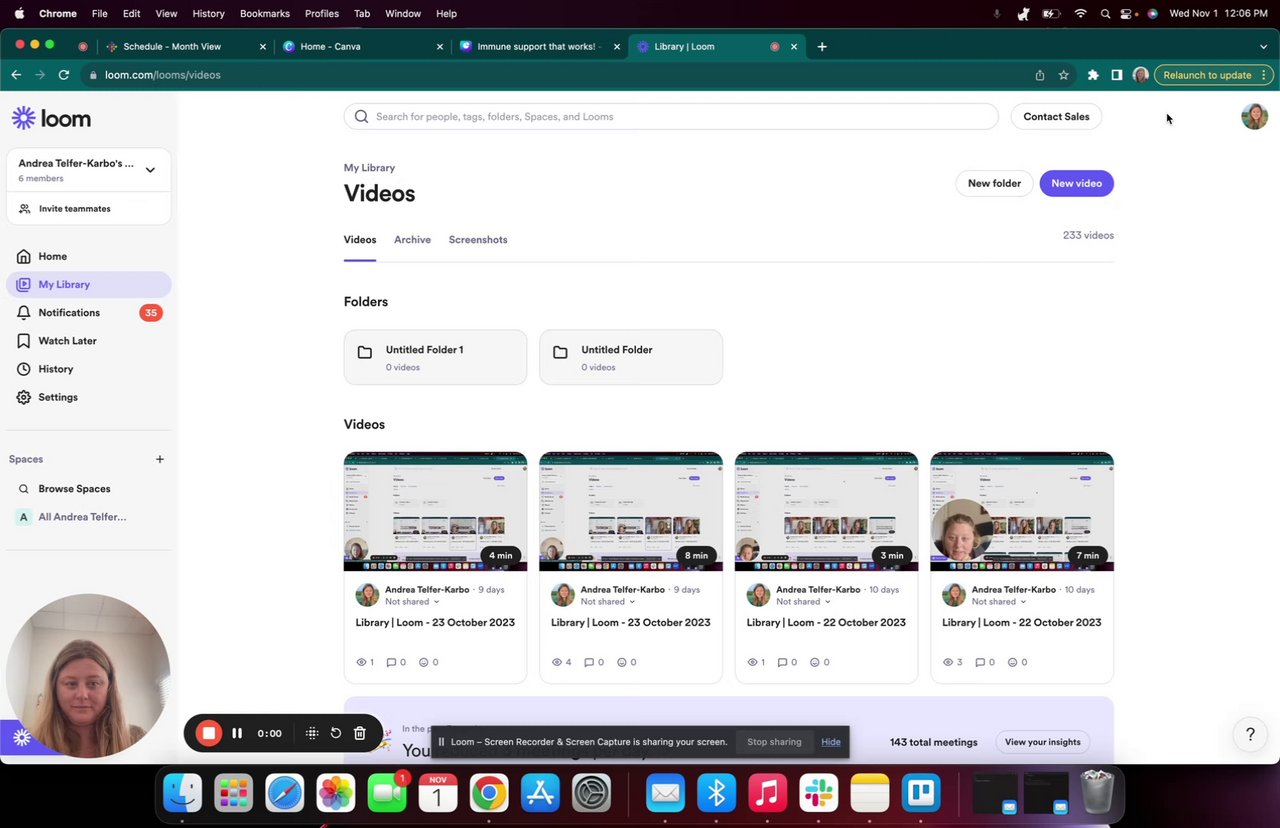Click Invite teammates
Screen dimensions: 1280x828
[74, 209]
